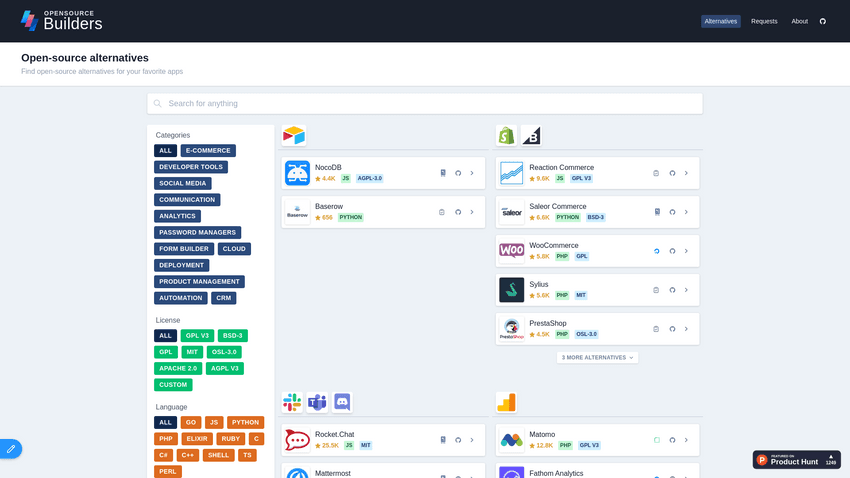Viewport: 850px width, 478px height.
Task: Expand 3 more alternatives list
Action: (597, 357)
